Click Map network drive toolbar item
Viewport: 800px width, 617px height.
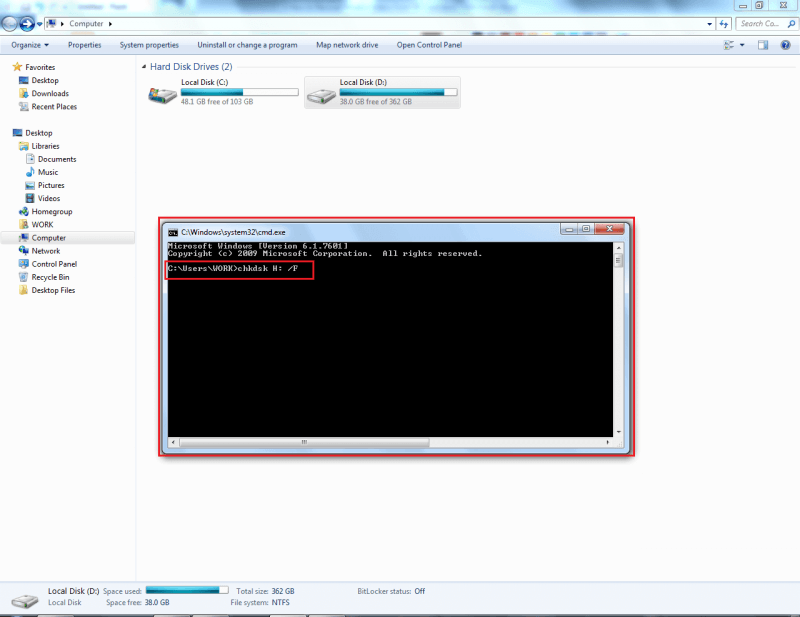(347, 45)
